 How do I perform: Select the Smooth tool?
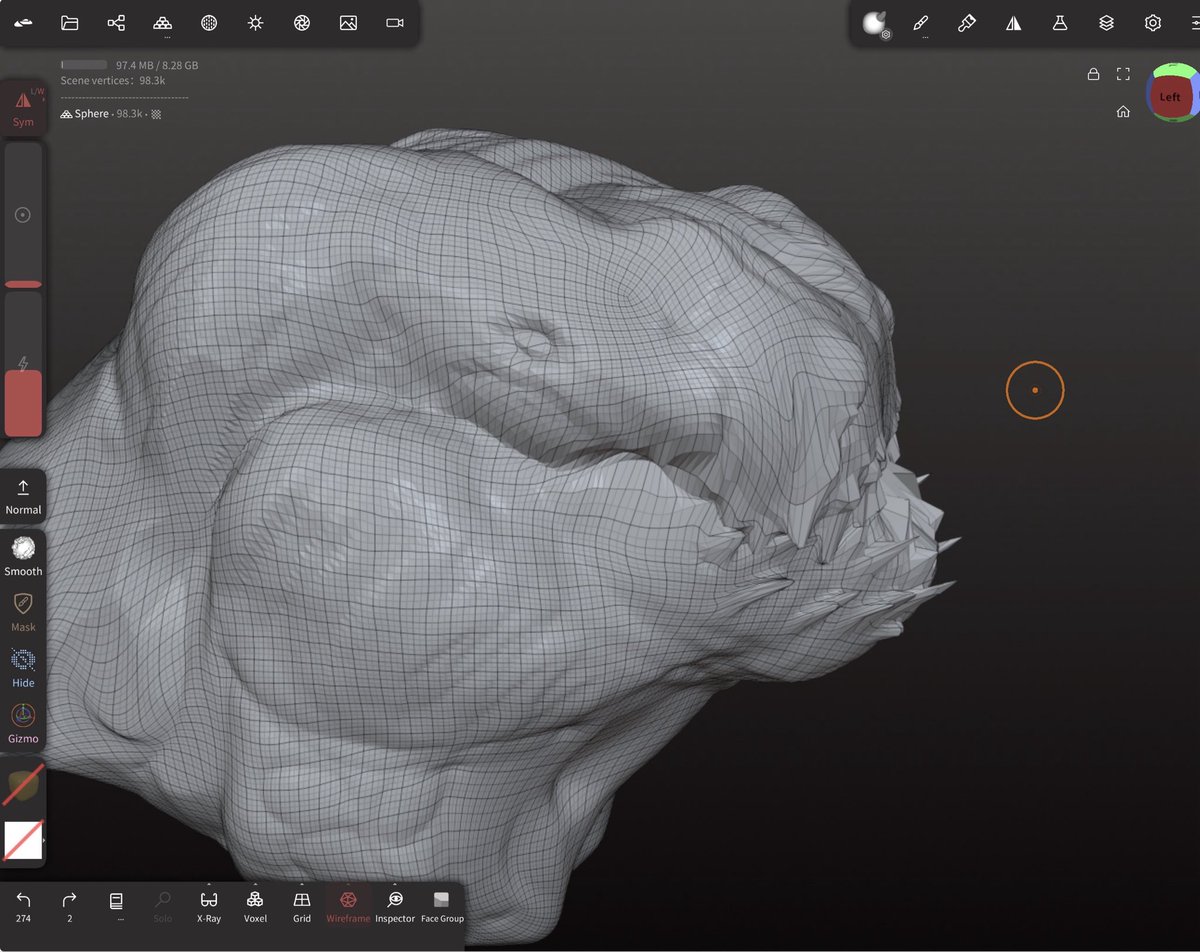(23, 553)
